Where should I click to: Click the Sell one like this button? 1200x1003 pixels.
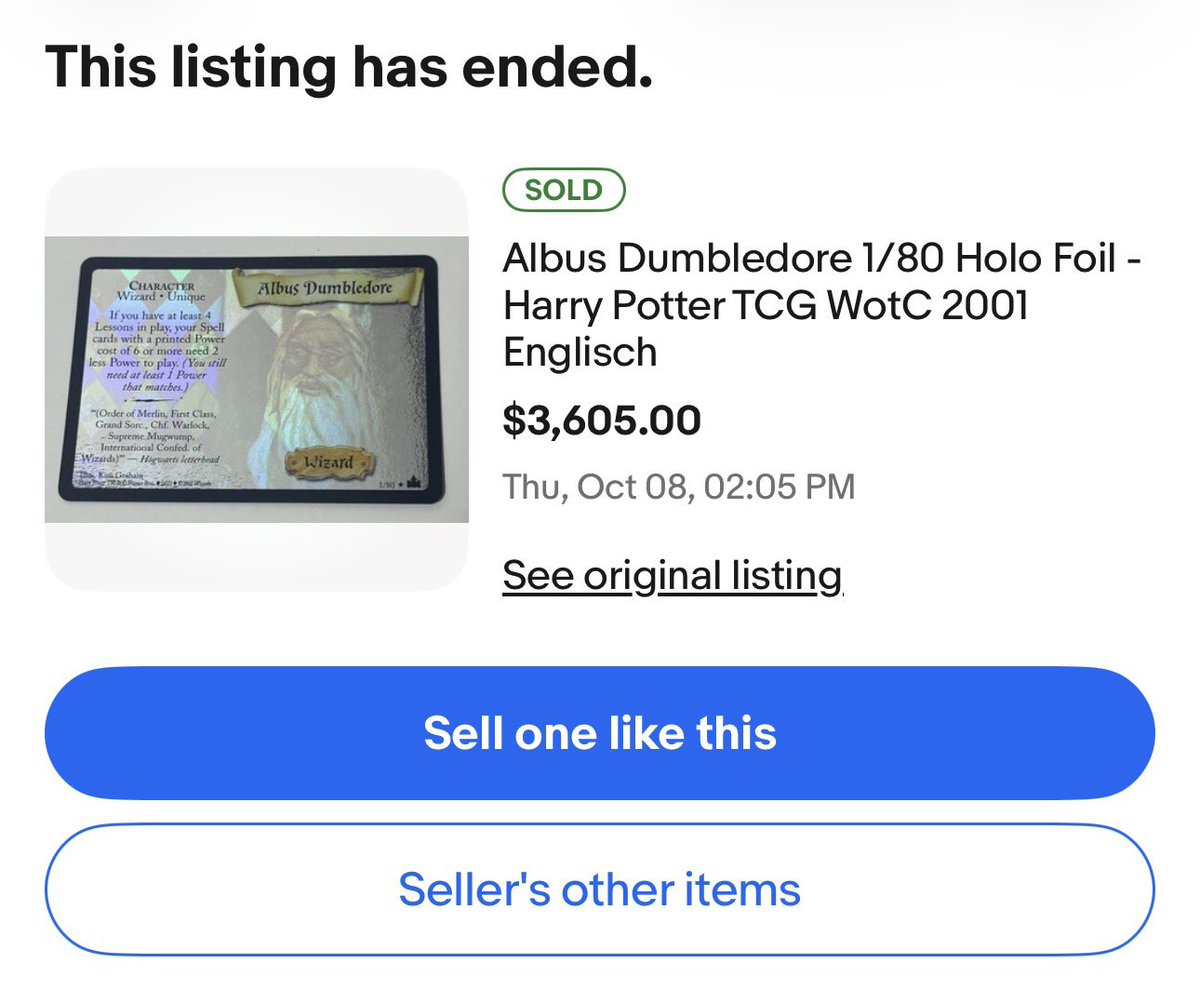click(x=600, y=733)
